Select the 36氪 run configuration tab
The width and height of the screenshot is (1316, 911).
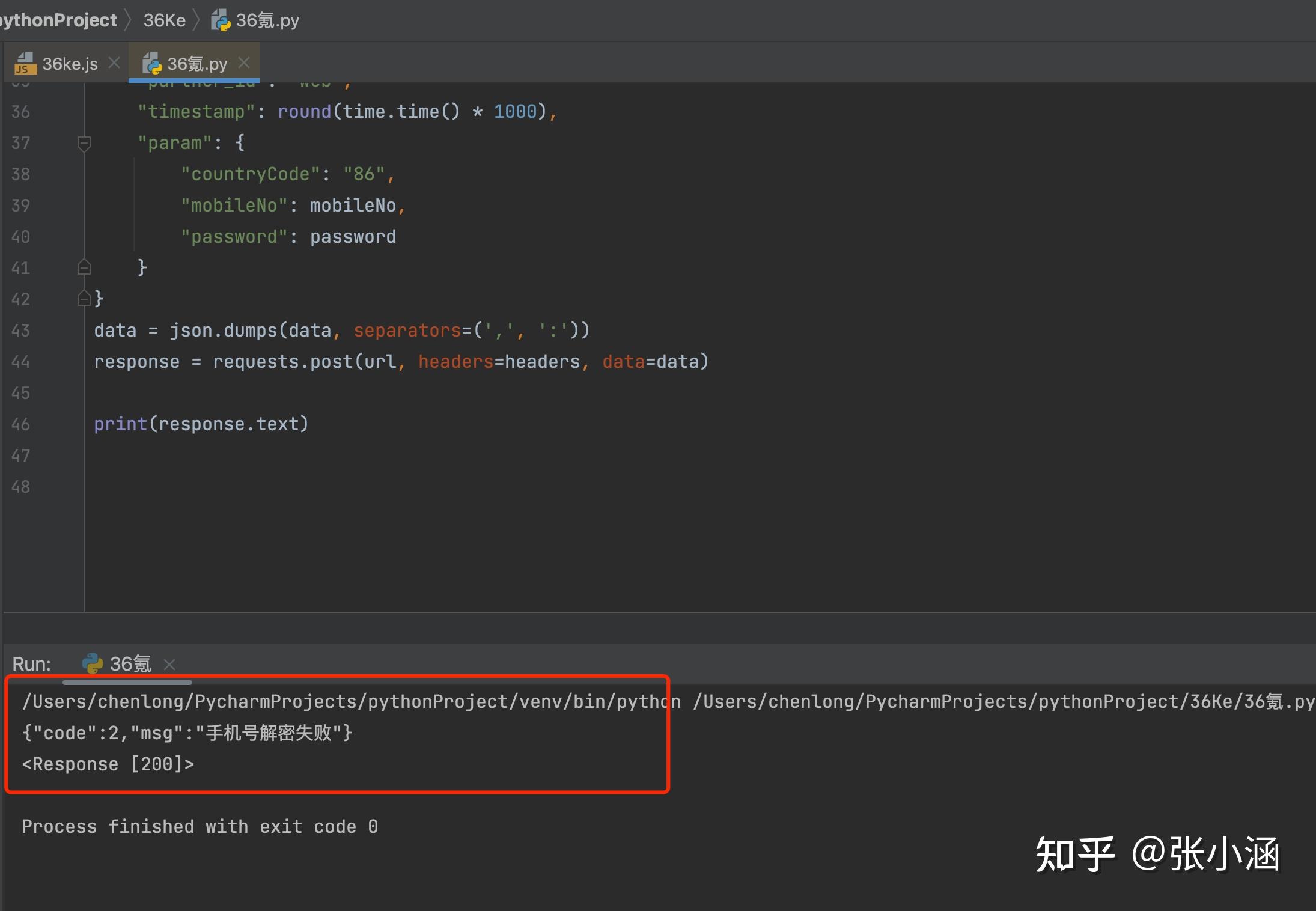pos(130,664)
